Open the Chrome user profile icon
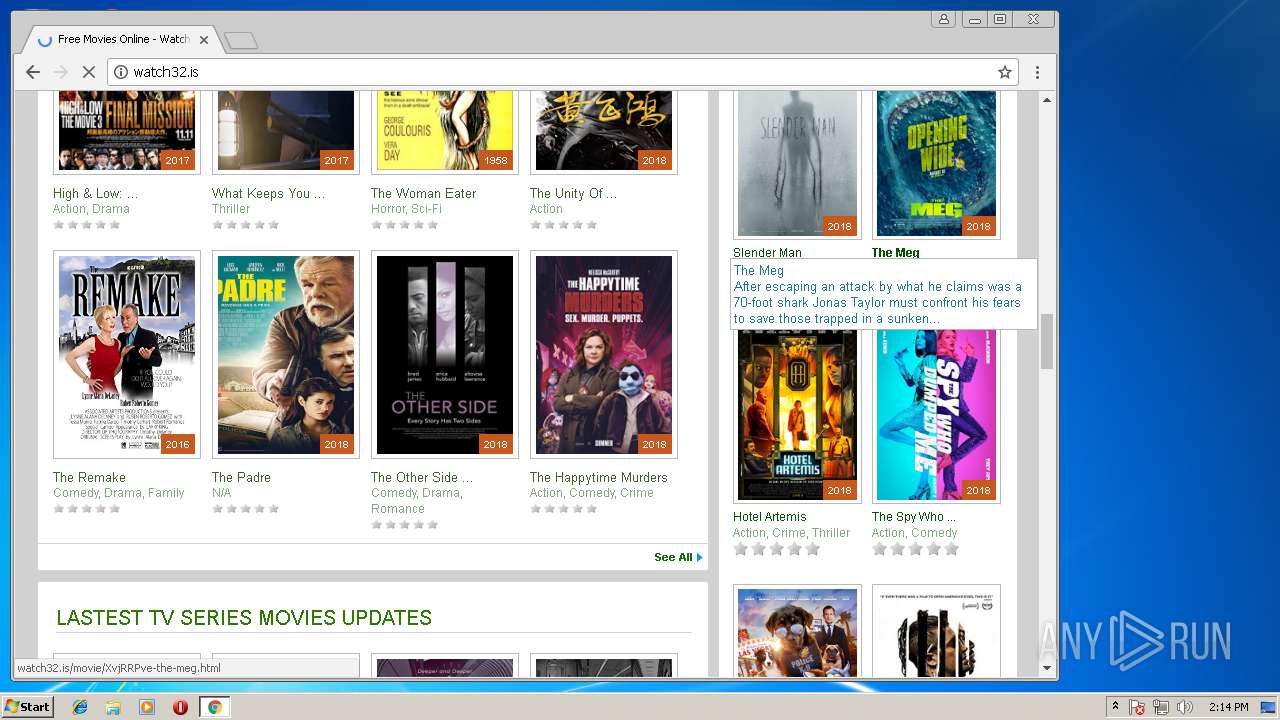Image resolution: width=1280 pixels, height=720 pixels. (943, 19)
